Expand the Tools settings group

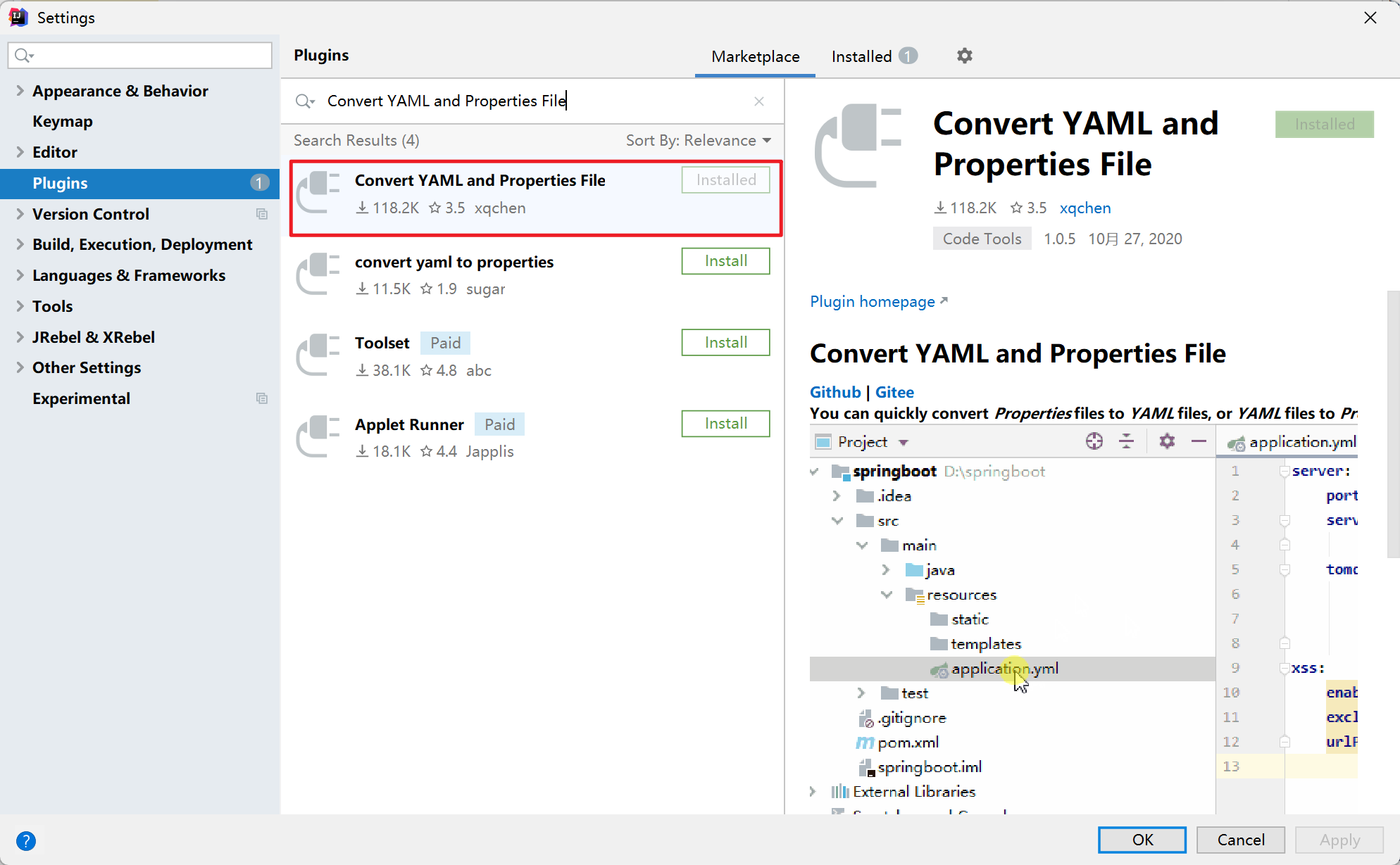tap(20, 306)
